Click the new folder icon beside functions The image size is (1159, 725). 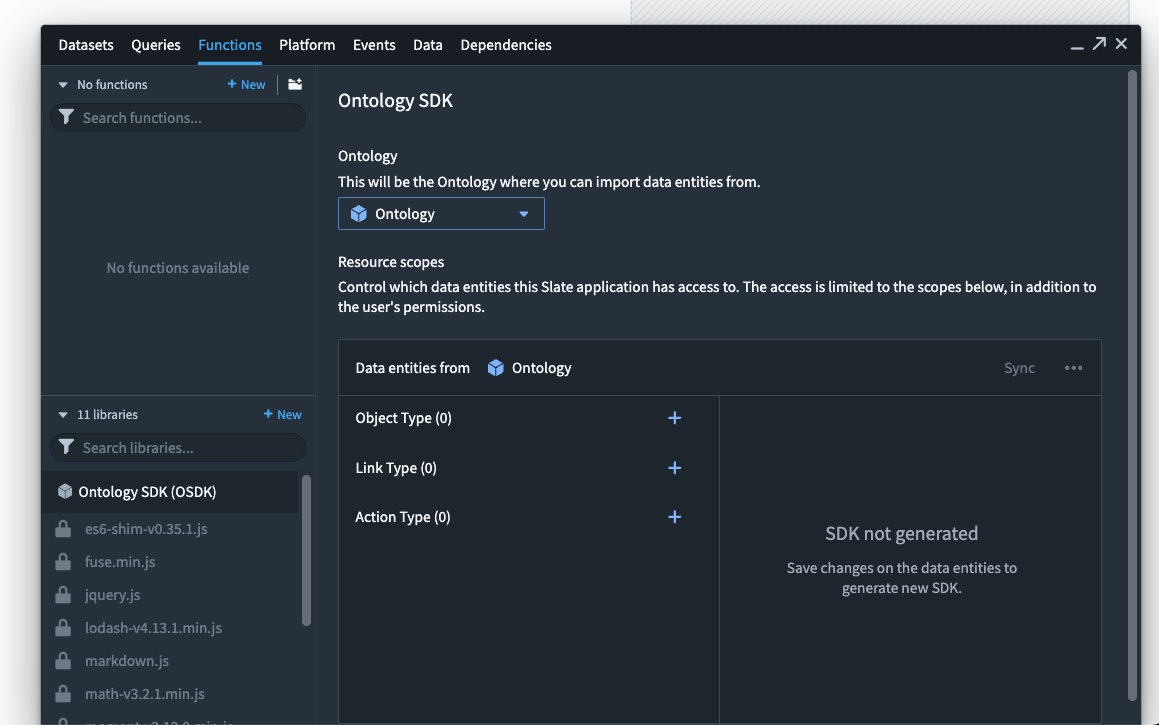[x=295, y=84]
